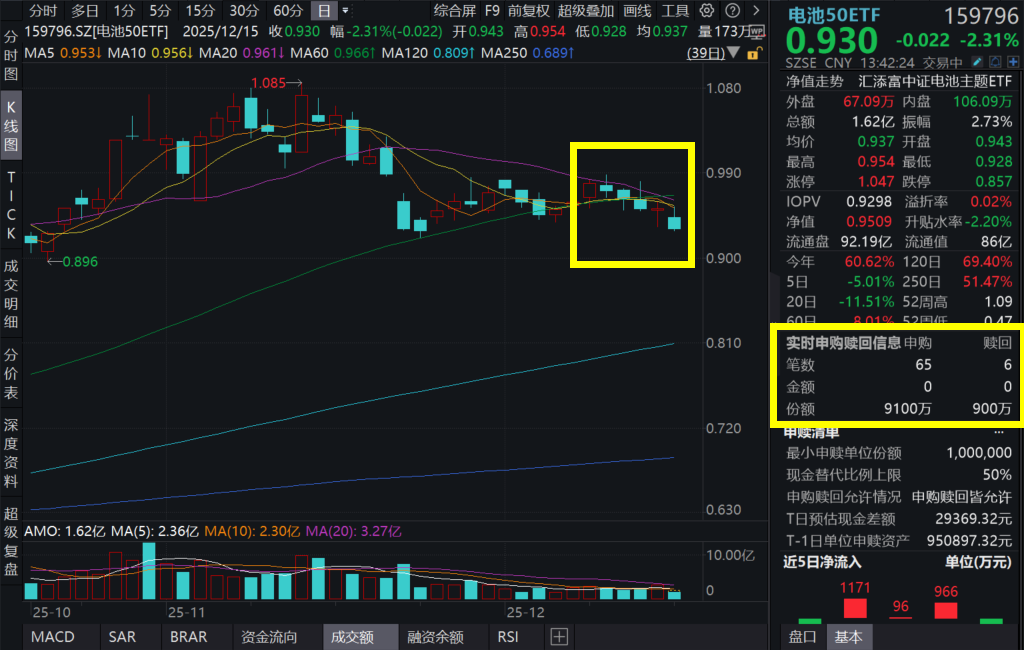Open 成交明细 in left sidebar
1024x650 pixels.
12,294
